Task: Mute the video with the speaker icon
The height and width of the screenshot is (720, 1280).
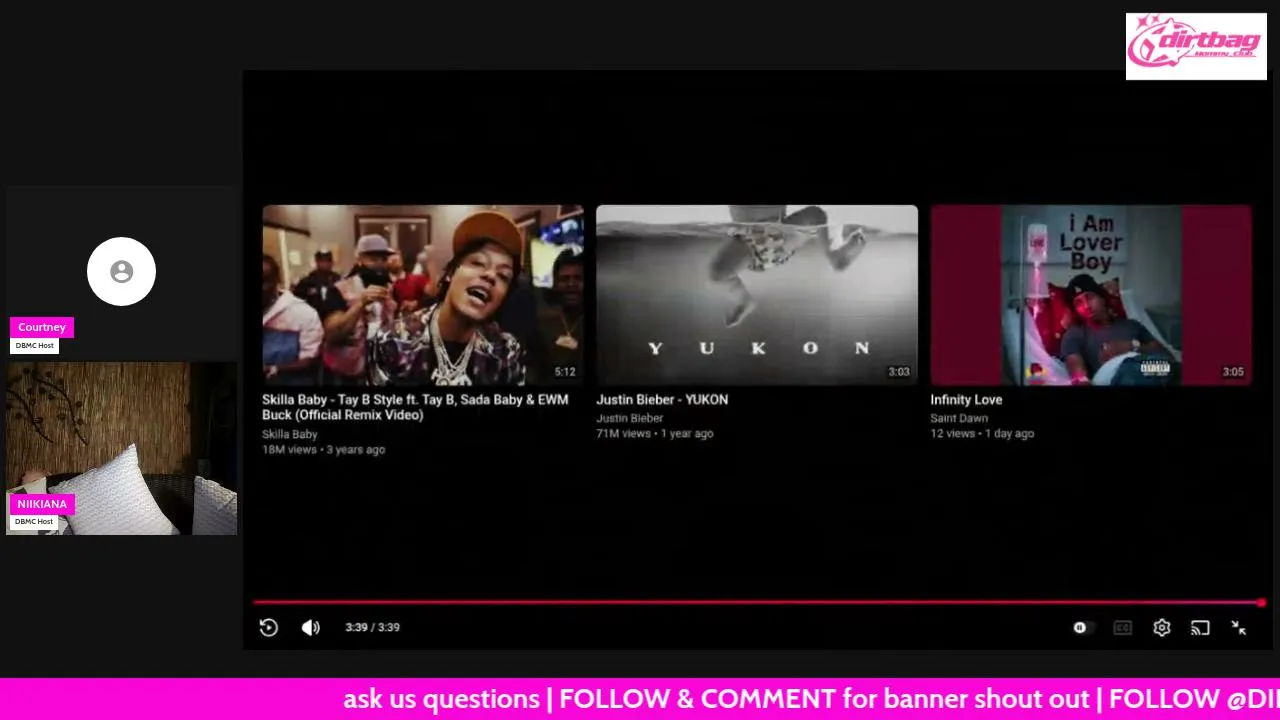Action: click(x=311, y=628)
